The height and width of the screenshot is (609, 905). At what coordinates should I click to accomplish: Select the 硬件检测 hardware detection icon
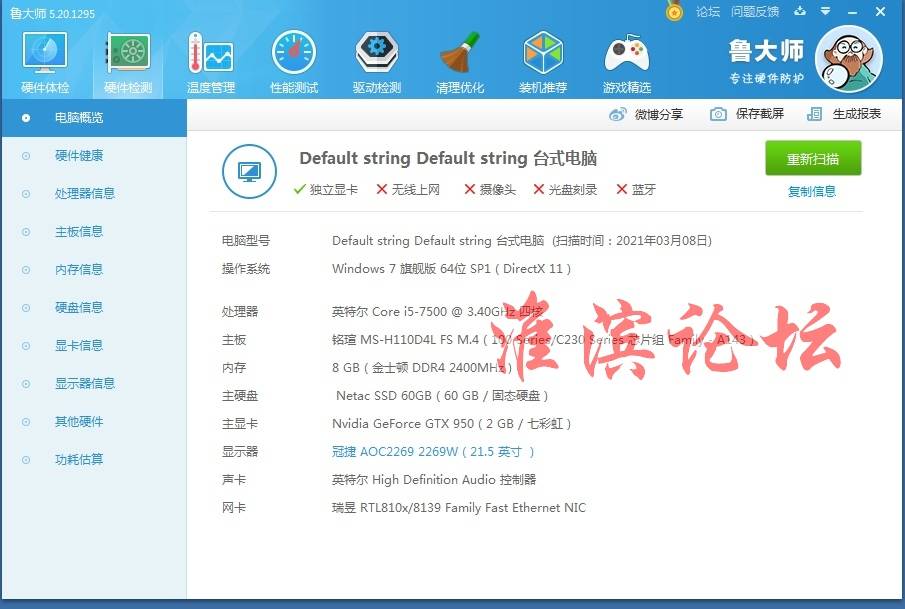128,62
